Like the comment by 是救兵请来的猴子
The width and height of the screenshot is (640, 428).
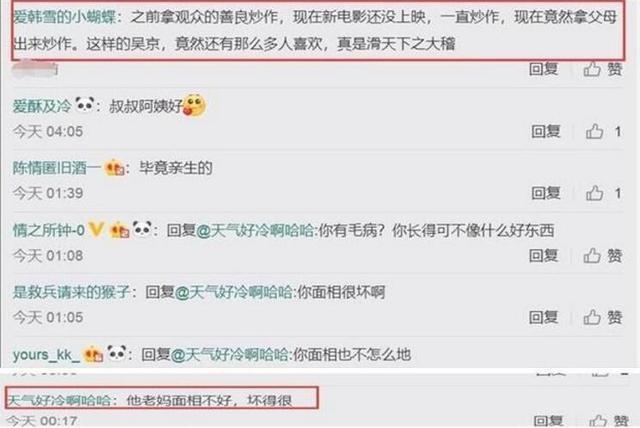point(602,317)
